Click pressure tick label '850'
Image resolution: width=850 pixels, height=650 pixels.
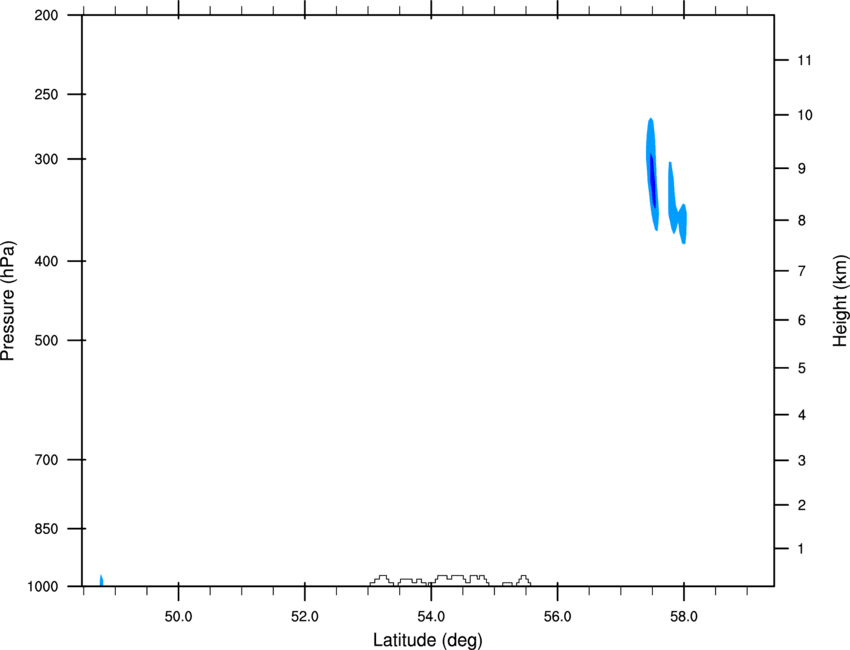coord(46,529)
